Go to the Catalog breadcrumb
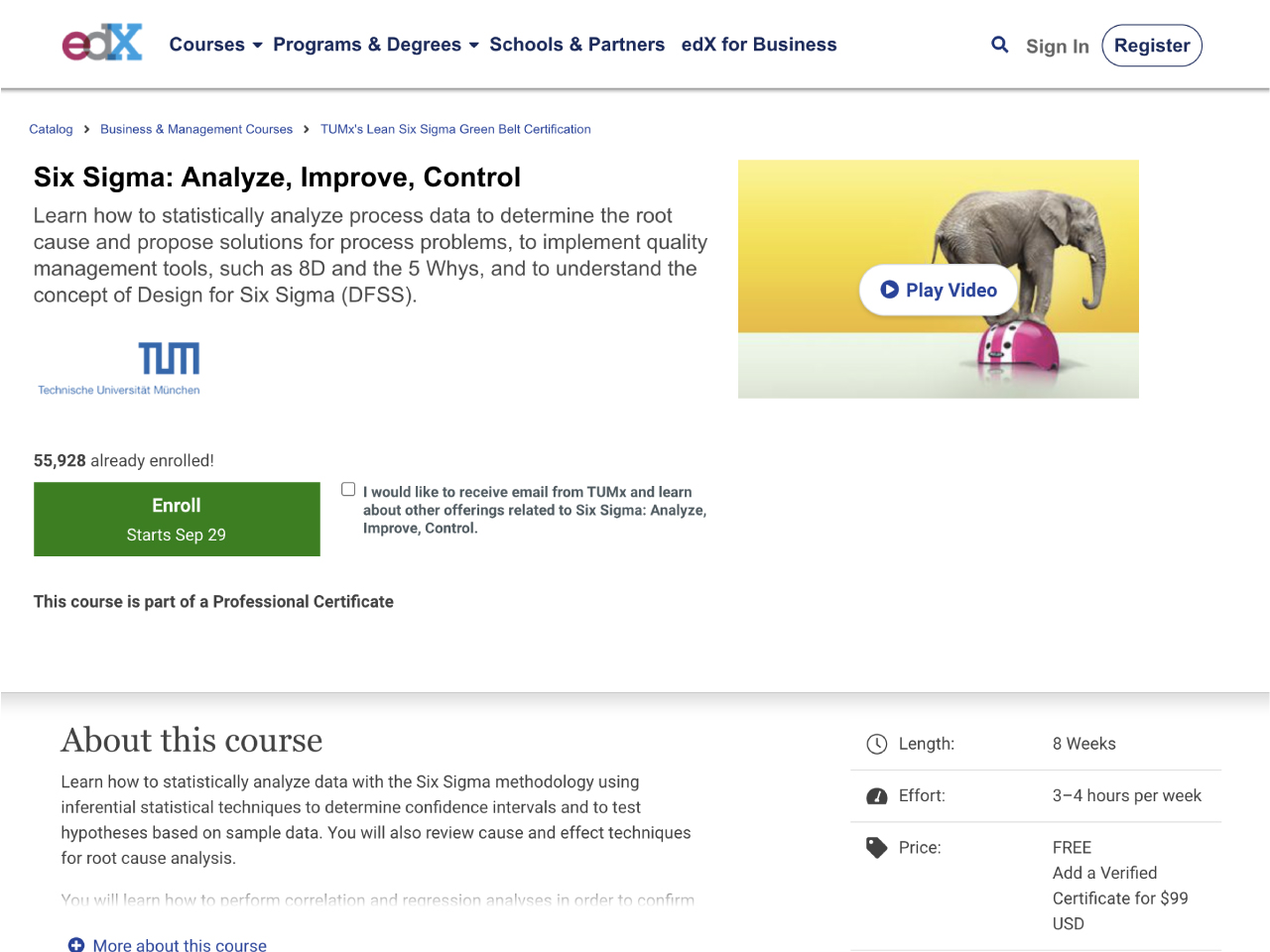 pos(51,129)
